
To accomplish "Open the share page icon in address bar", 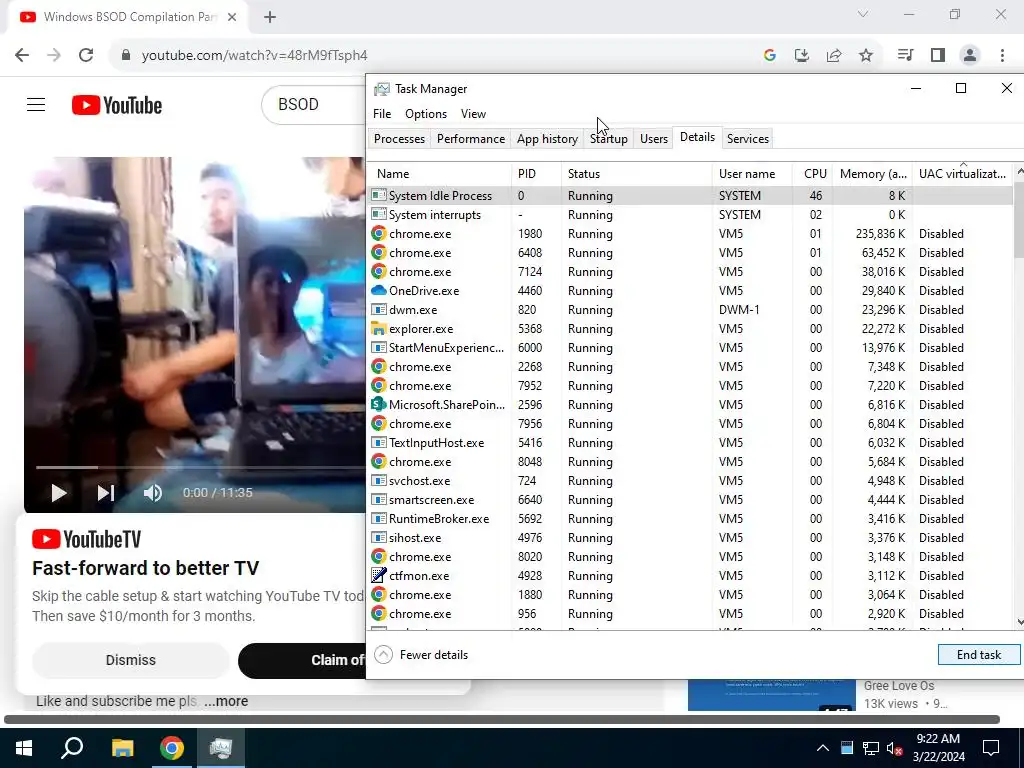I will click(x=834, y=56).
